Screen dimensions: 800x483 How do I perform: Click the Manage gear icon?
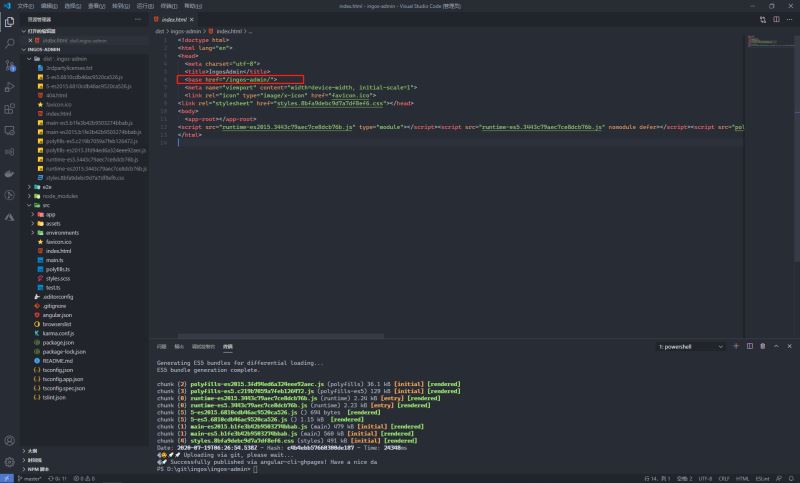9,463
